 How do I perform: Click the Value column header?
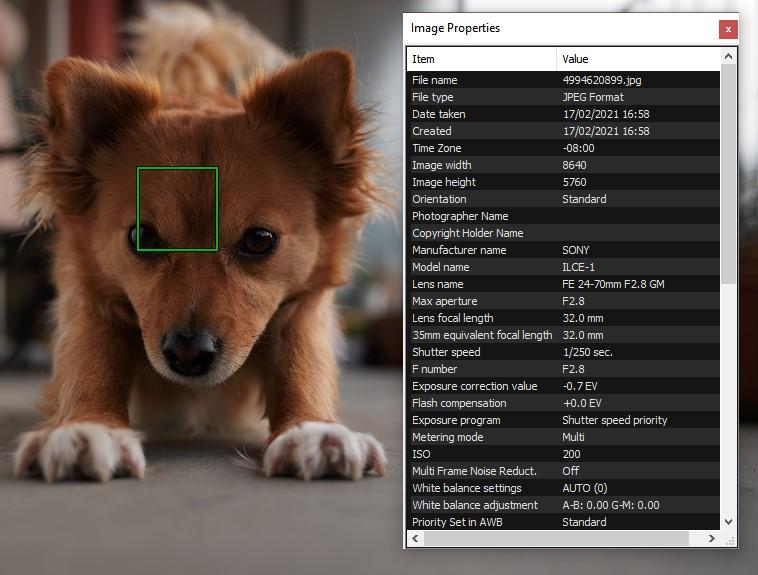(638, 59)
